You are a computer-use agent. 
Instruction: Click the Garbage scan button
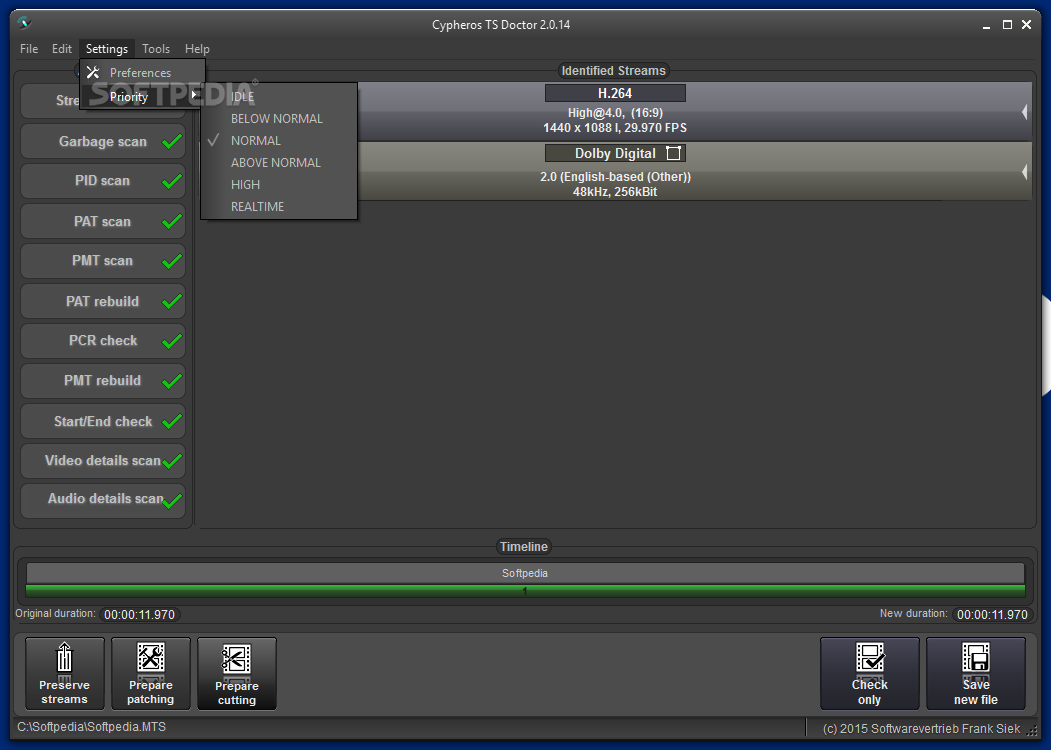click(103, 141)
